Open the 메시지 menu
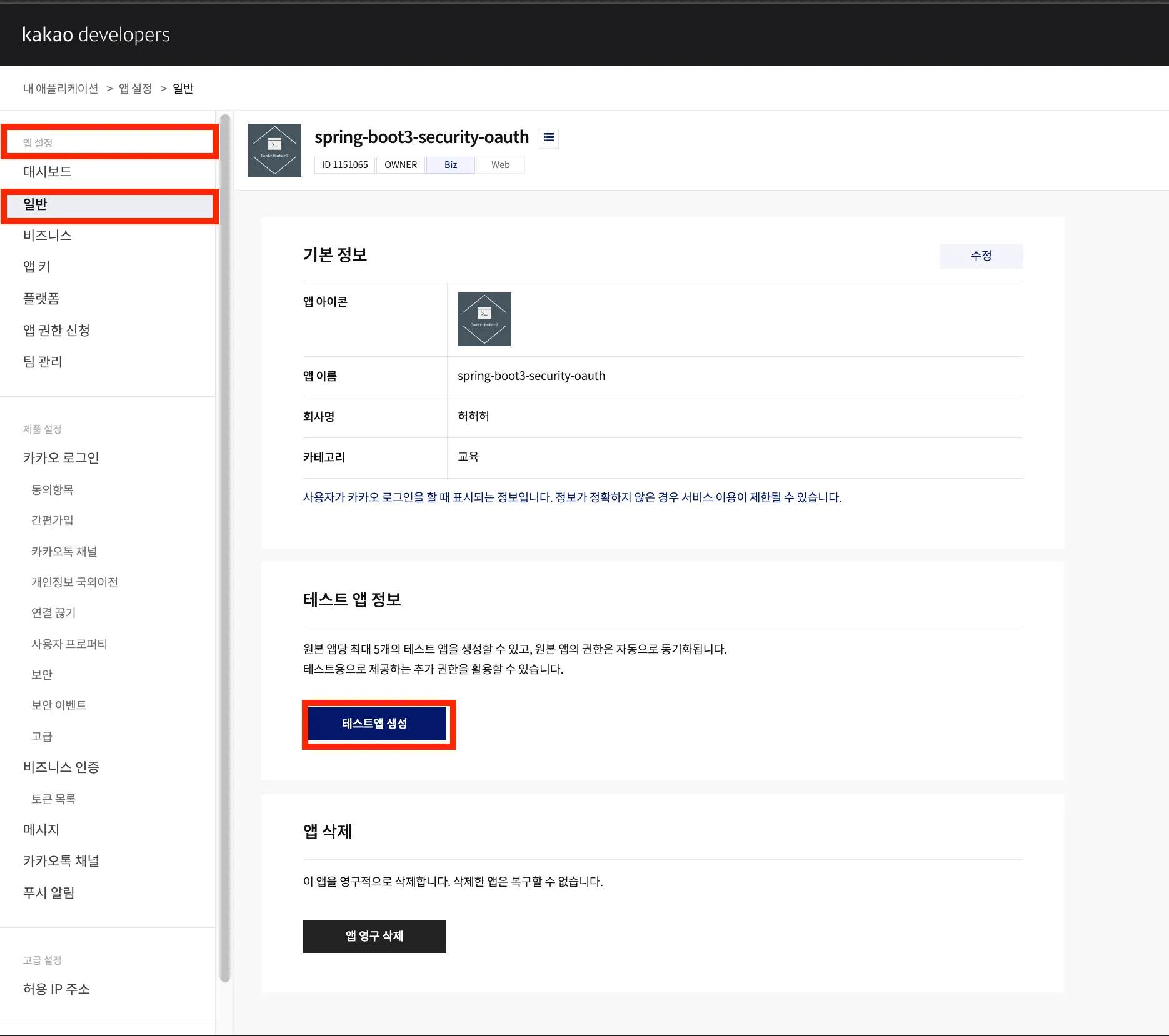 (x=41, y=830)
